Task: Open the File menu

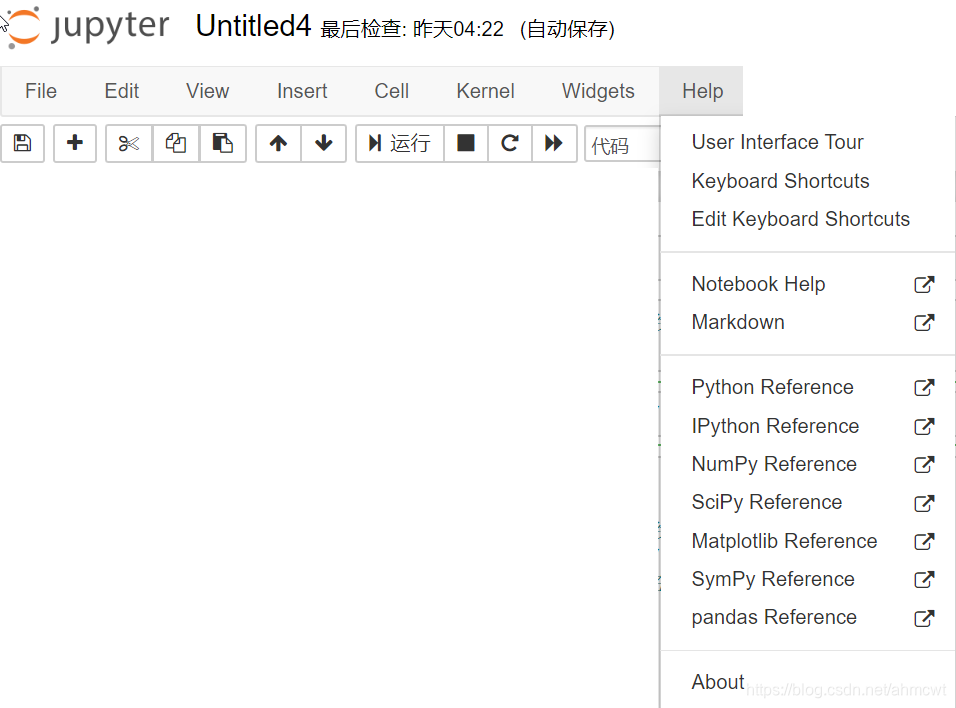Action: (x=40, y=90)
